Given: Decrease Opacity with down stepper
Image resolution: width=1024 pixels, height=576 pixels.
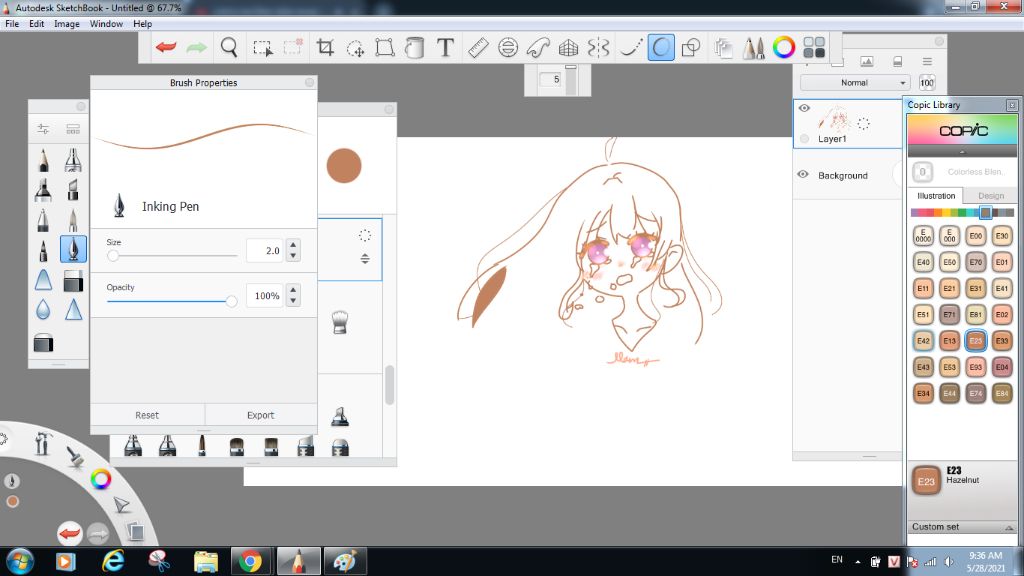Looking at the screenshot, I should click(x=293, y=301).
